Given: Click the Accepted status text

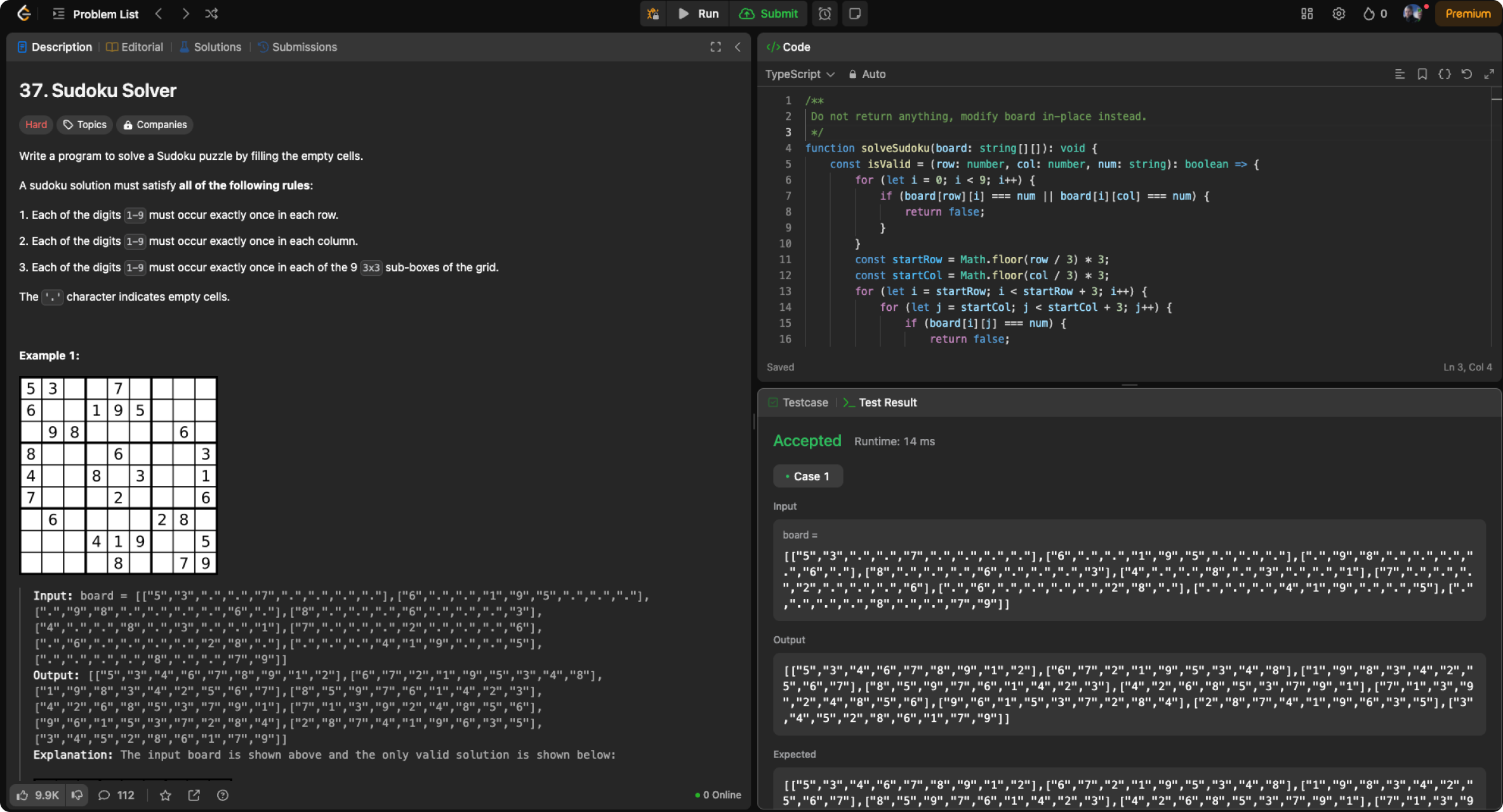Looking at the screenshot, I should coord(807,441).
